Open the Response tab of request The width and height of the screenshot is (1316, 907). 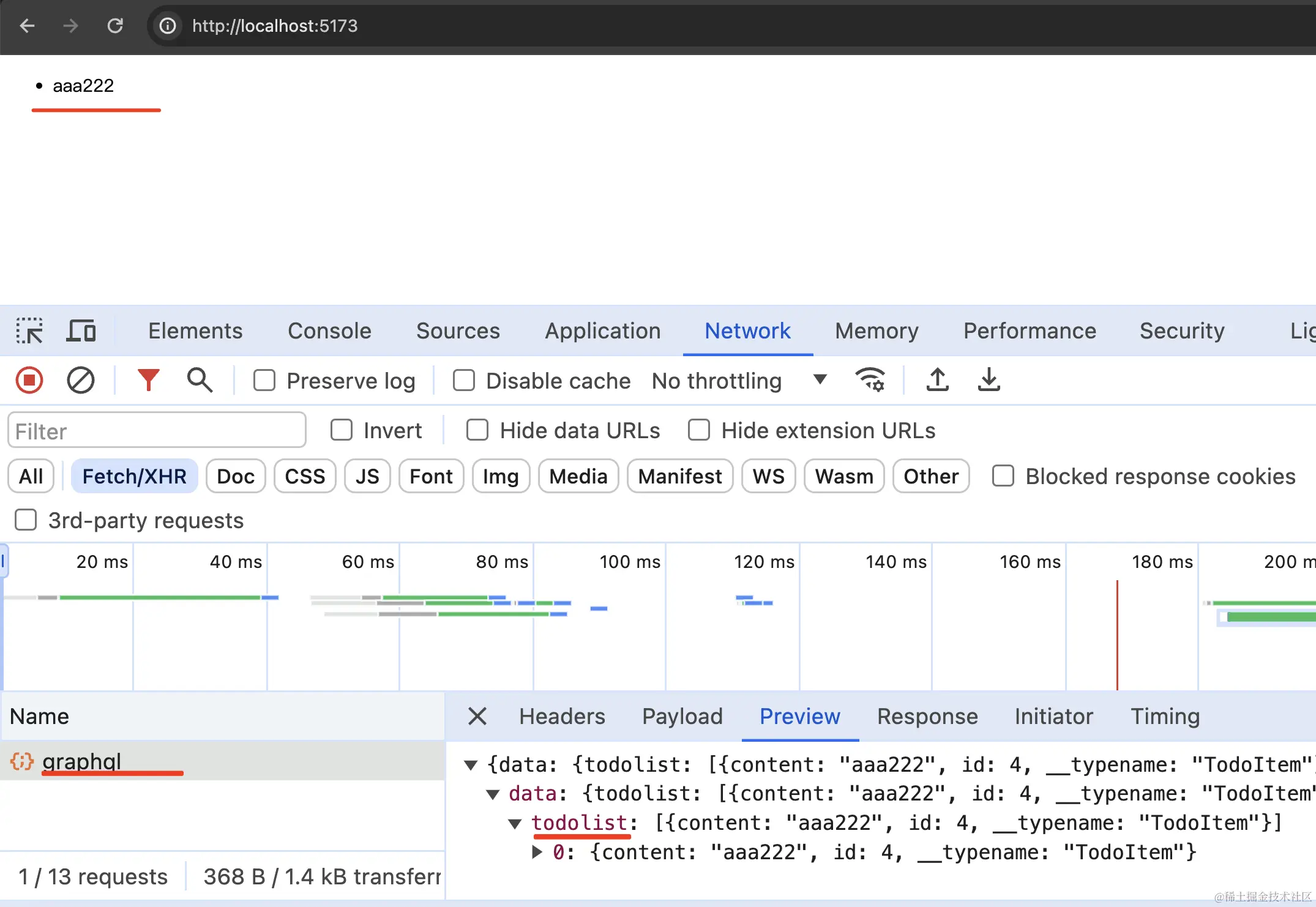tap(927, 717)
